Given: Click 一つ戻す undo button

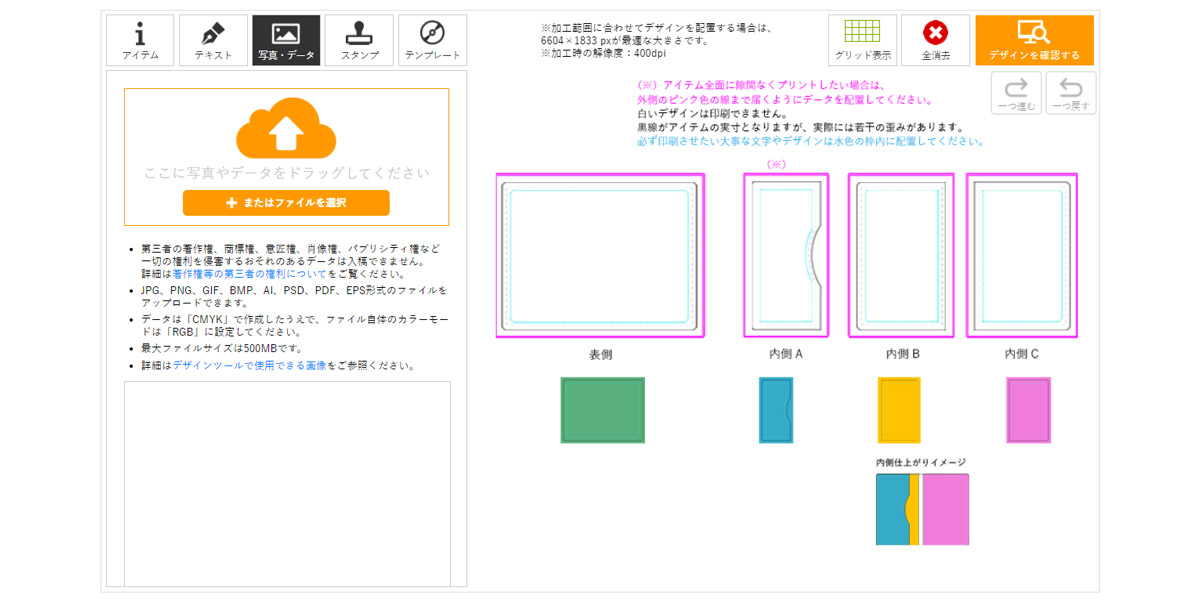Looking at the screenshot, I should [1070, 92].
